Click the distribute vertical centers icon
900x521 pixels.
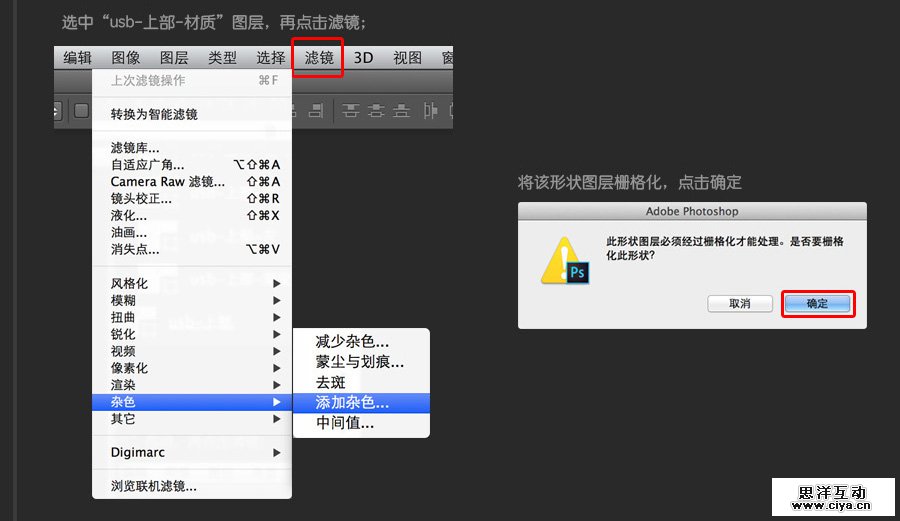click(x=376, y=110)
